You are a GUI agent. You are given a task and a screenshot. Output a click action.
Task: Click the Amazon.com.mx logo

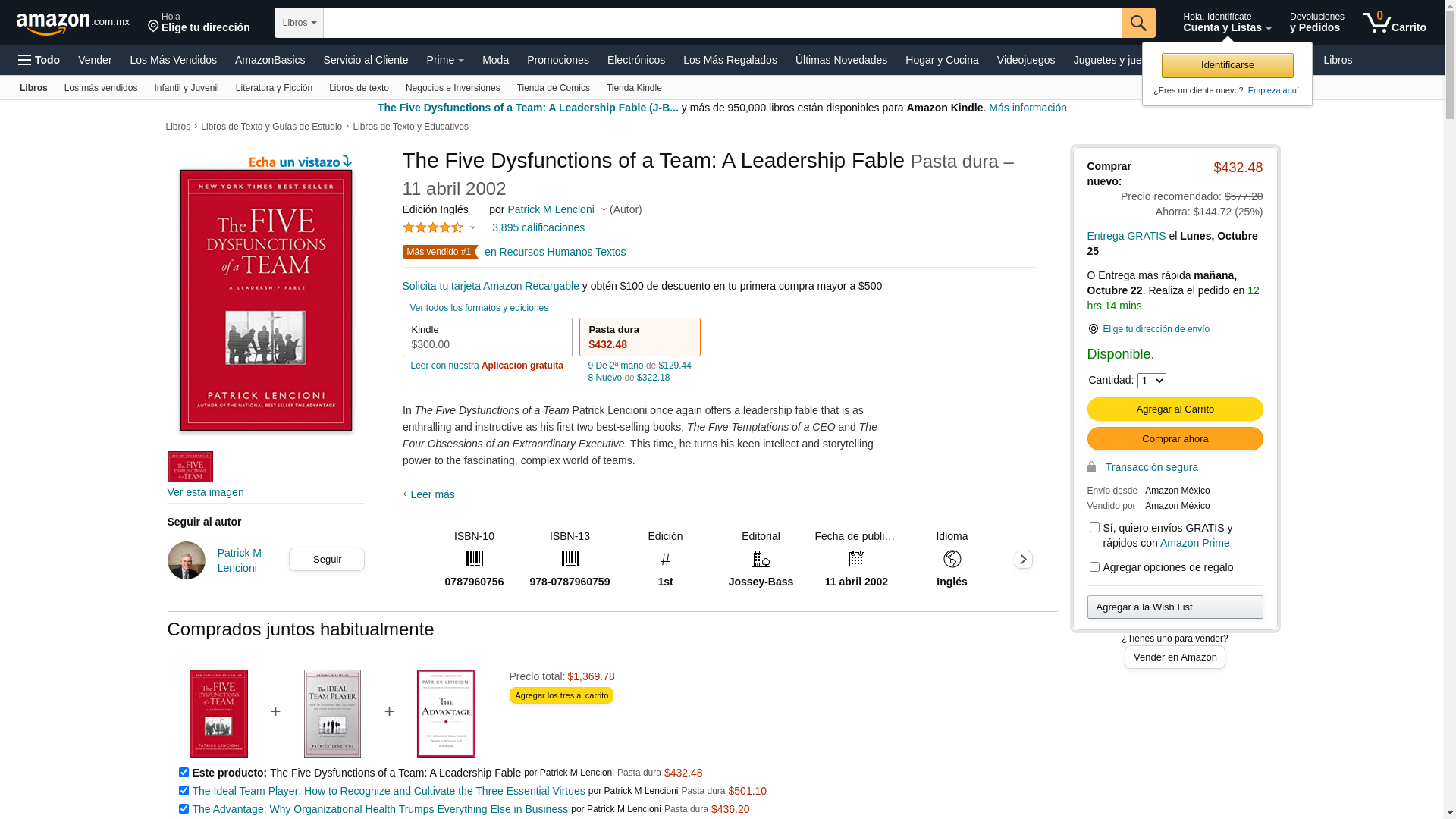pos(73,23)
